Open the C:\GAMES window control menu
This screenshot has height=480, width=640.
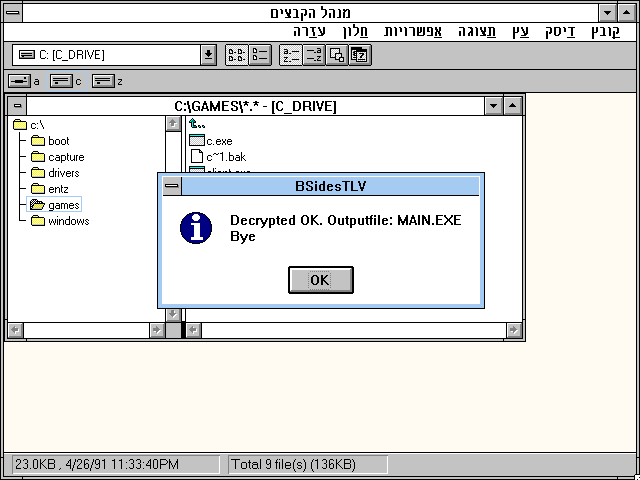[17, 106]
